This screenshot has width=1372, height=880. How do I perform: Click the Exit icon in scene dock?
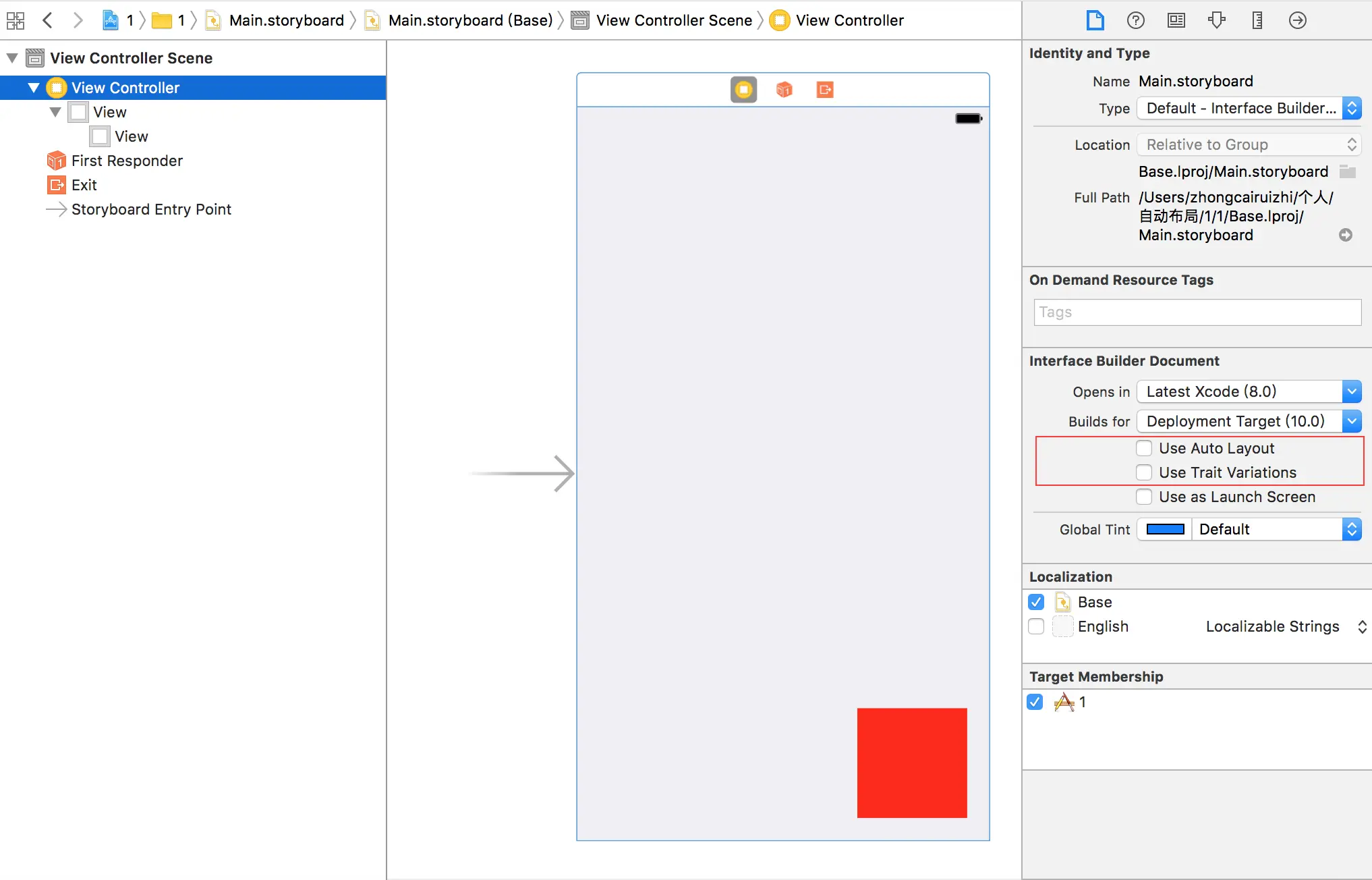(x=824, y=90)
